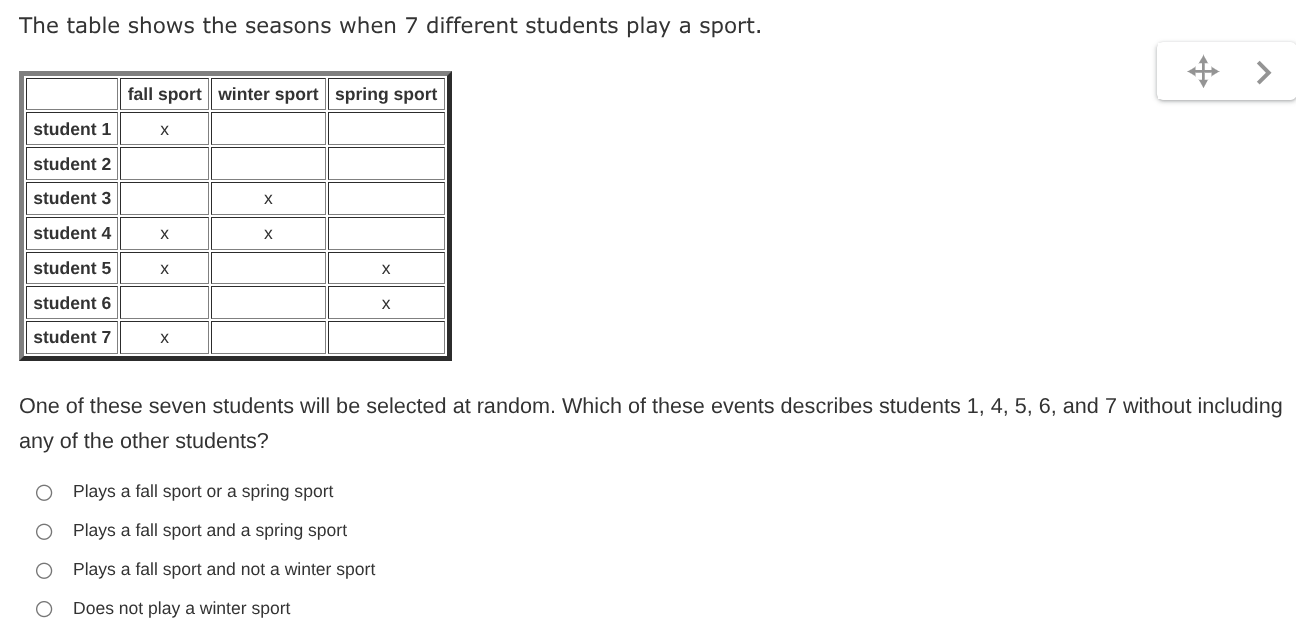Click the student 1 row label
Image resolution: width=1296 pixels, height=633 pixels.
[x=71, y=129]
